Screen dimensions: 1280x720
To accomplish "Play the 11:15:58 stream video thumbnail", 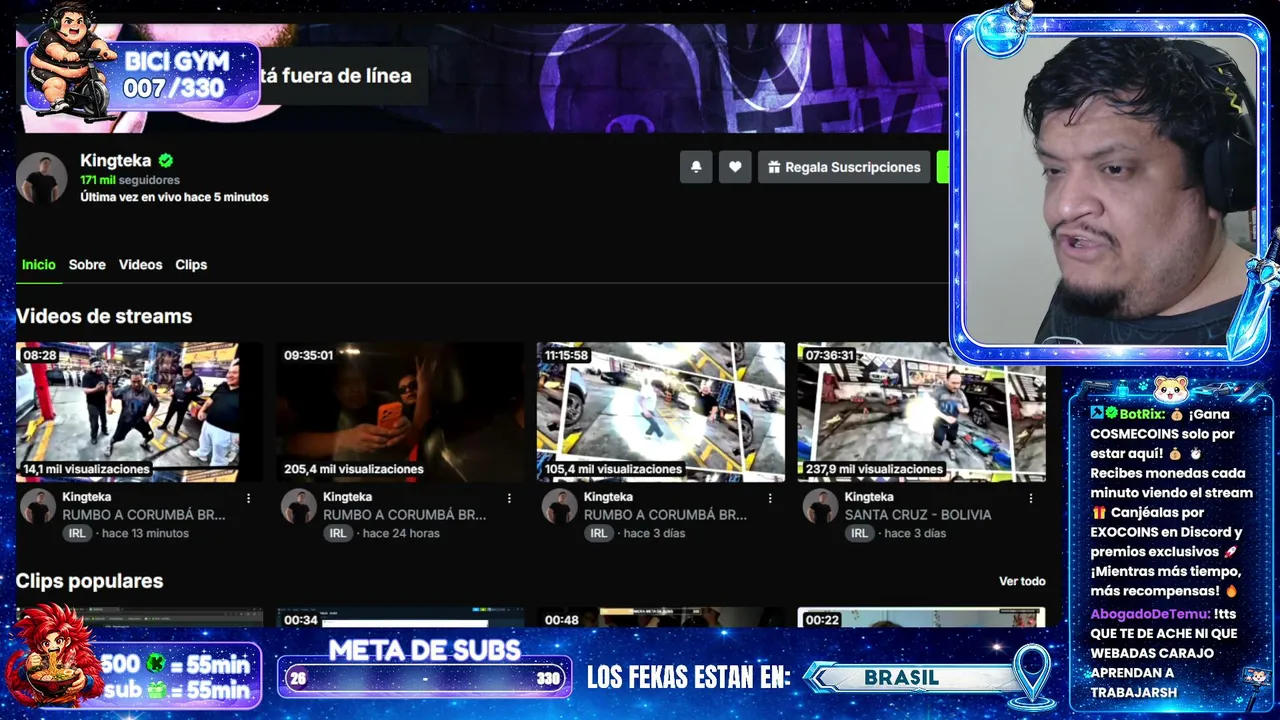I will (x=661, y=412).
